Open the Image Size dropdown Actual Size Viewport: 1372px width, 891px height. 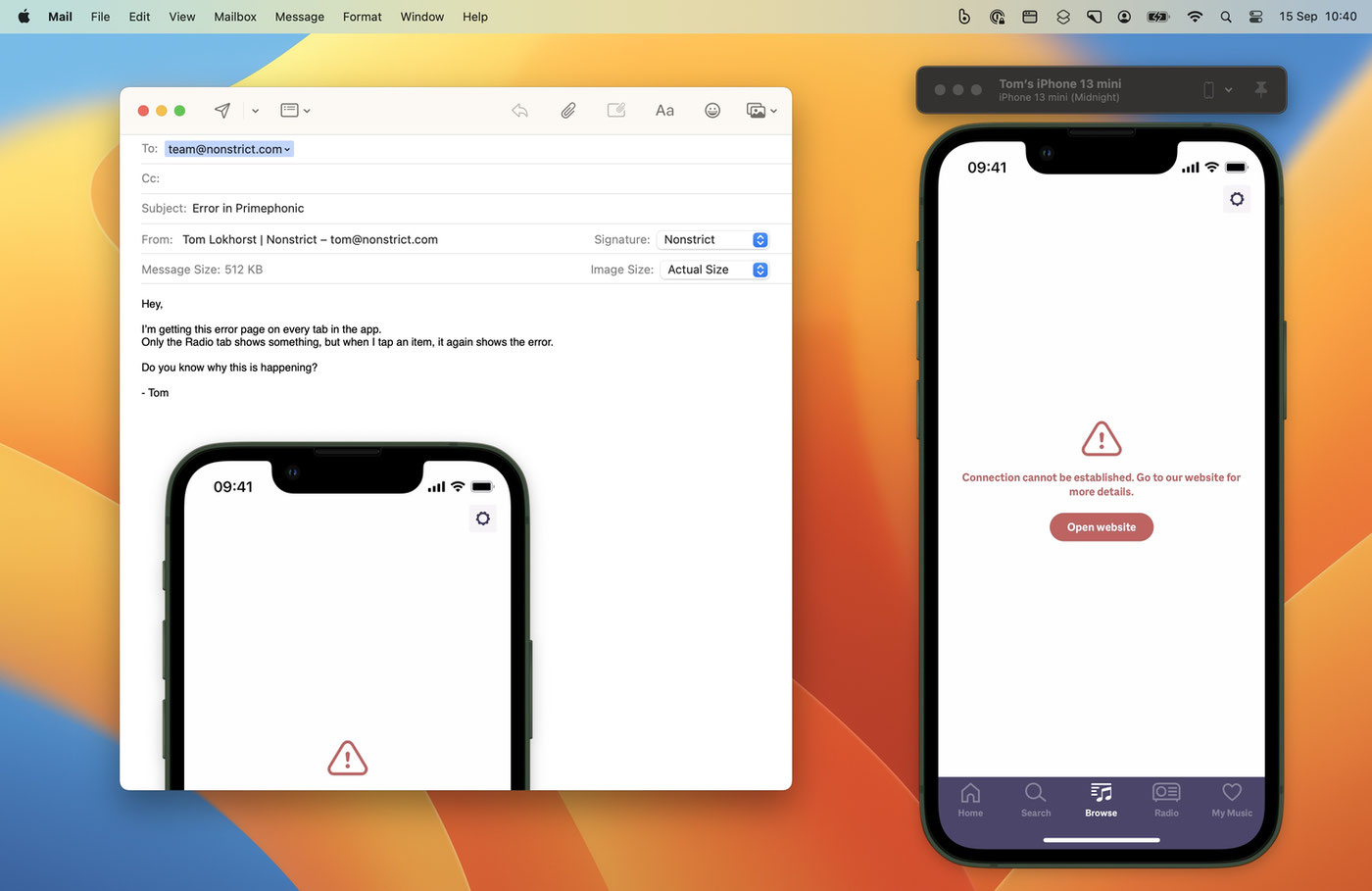coord(712,270)
